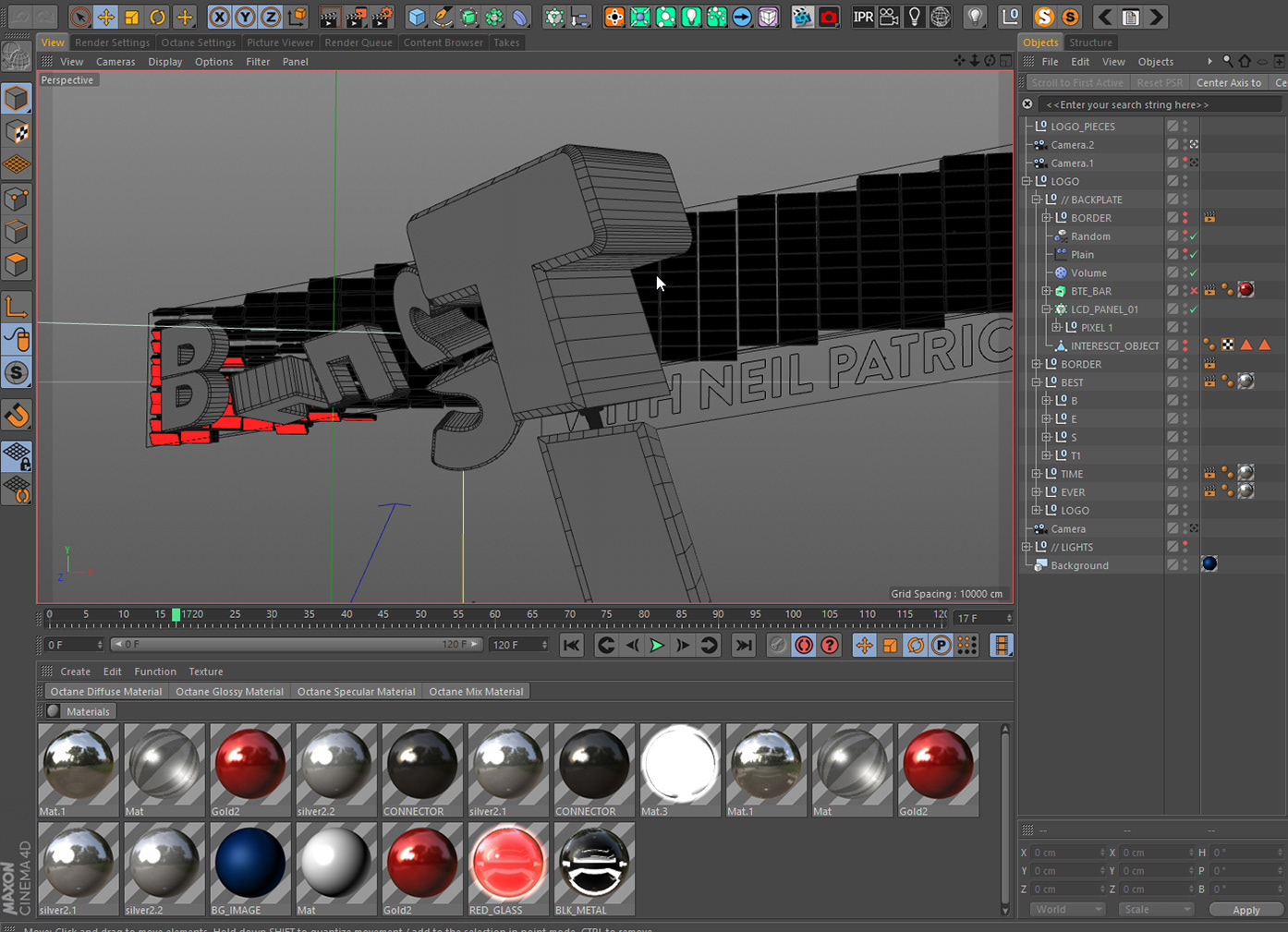Switch to Polygons mode icon
The height and width of the screenshot is (932, 1288).
[x=17, y=265]
